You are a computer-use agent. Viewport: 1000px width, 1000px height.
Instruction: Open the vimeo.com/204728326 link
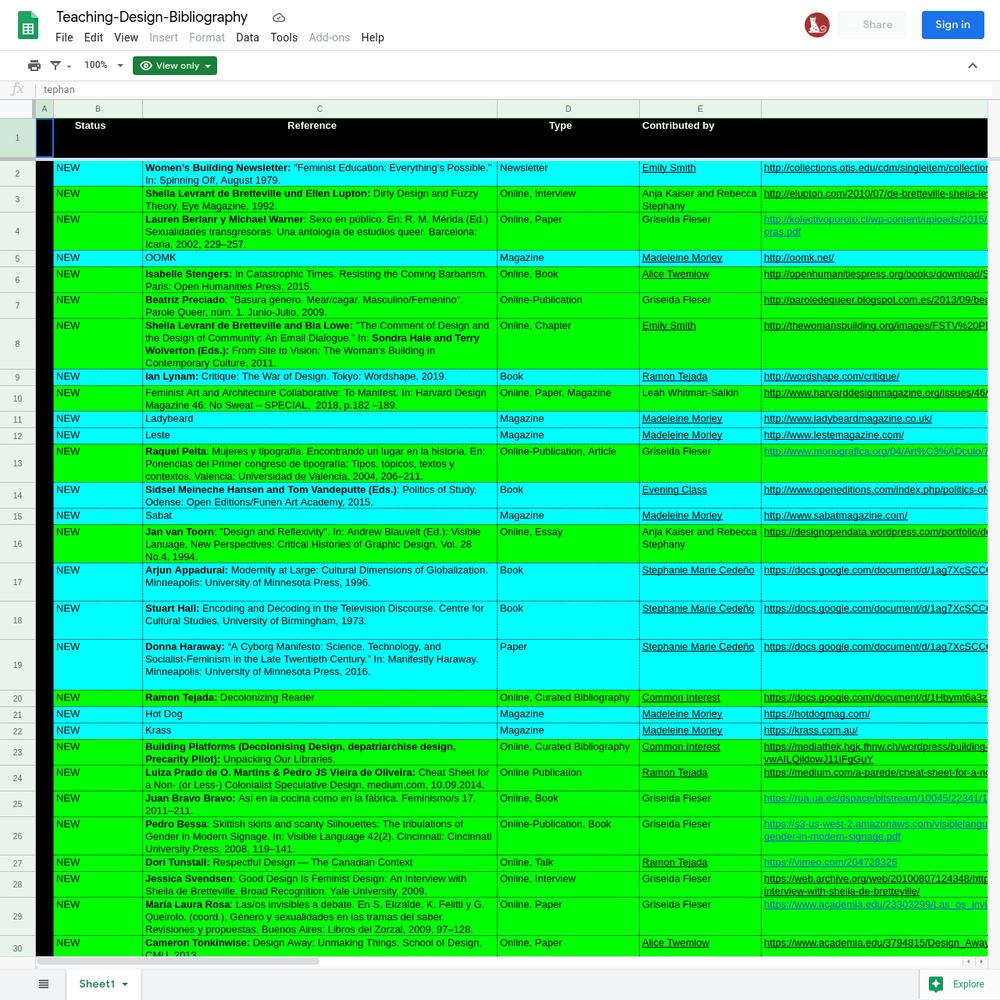point(830,862)
